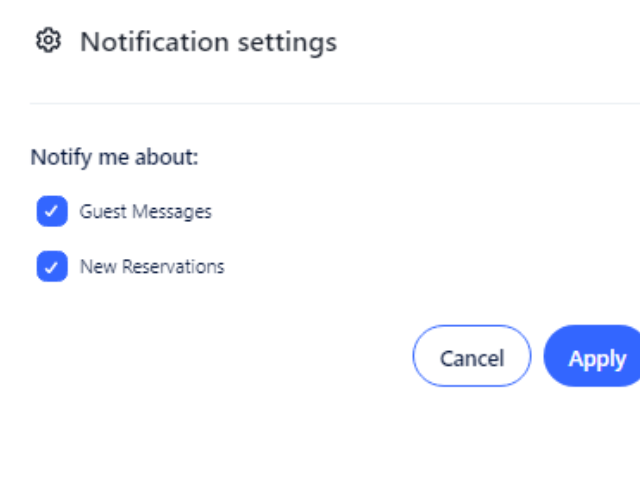The height and width of the screenshot is (480, 640).
Task: Toggle the checkmark next to Guest Messages
Action: (52, 211)
